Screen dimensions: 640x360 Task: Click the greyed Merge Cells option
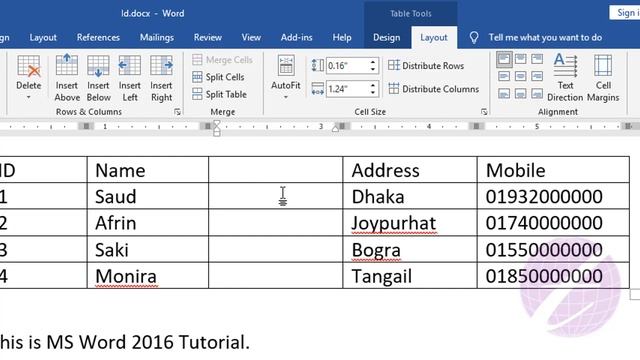tap(222, 60)
